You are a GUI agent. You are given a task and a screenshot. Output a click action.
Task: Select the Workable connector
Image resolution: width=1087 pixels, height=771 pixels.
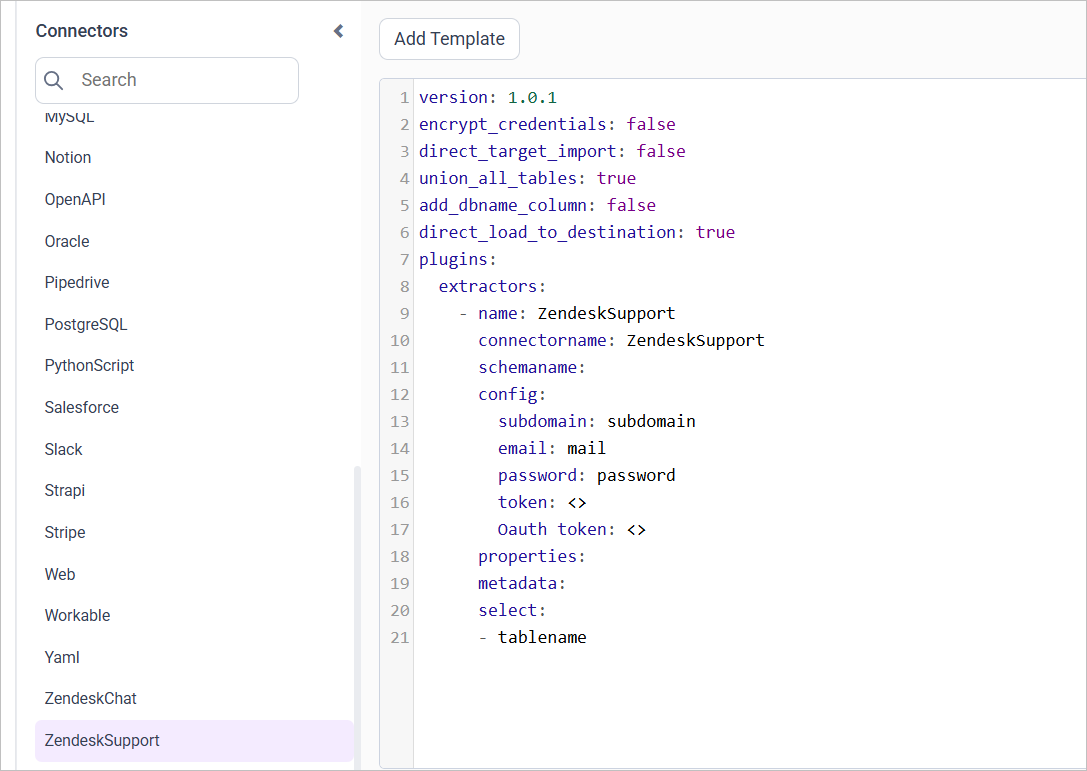click(77, 615)
